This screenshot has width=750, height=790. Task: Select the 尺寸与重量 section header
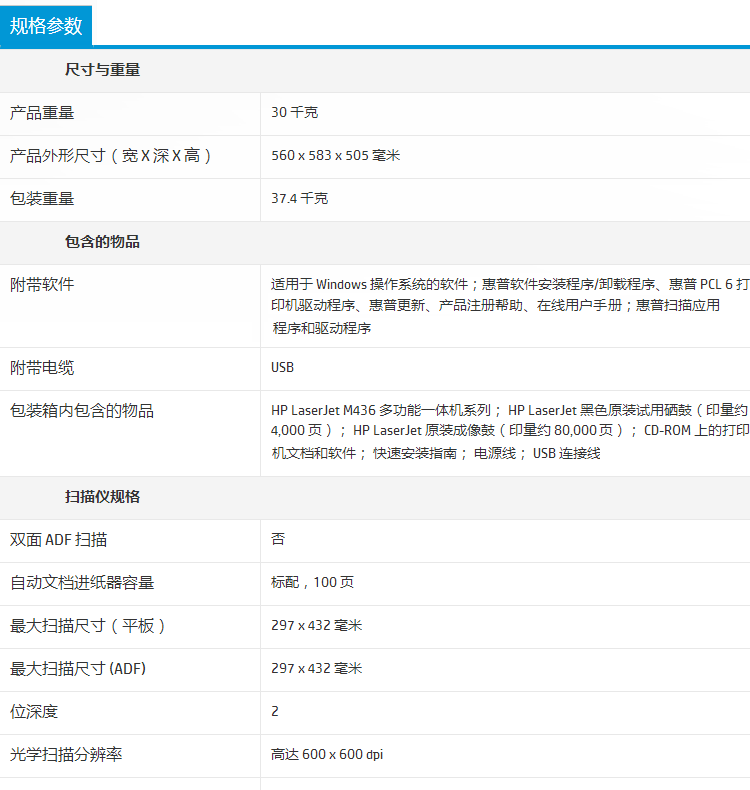(102, 70)
